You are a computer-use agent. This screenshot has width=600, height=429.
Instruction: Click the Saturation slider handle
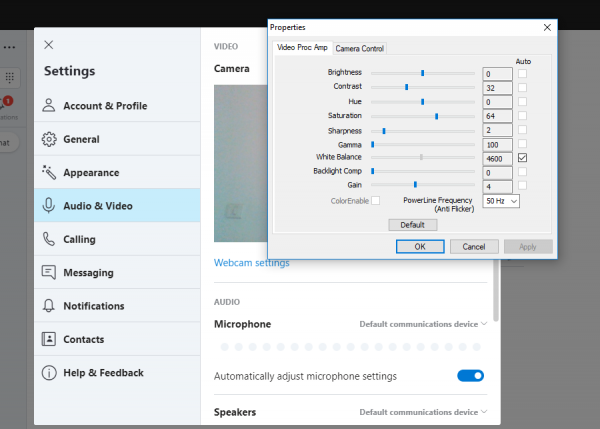pyautogui.click(x=437, y=116)
